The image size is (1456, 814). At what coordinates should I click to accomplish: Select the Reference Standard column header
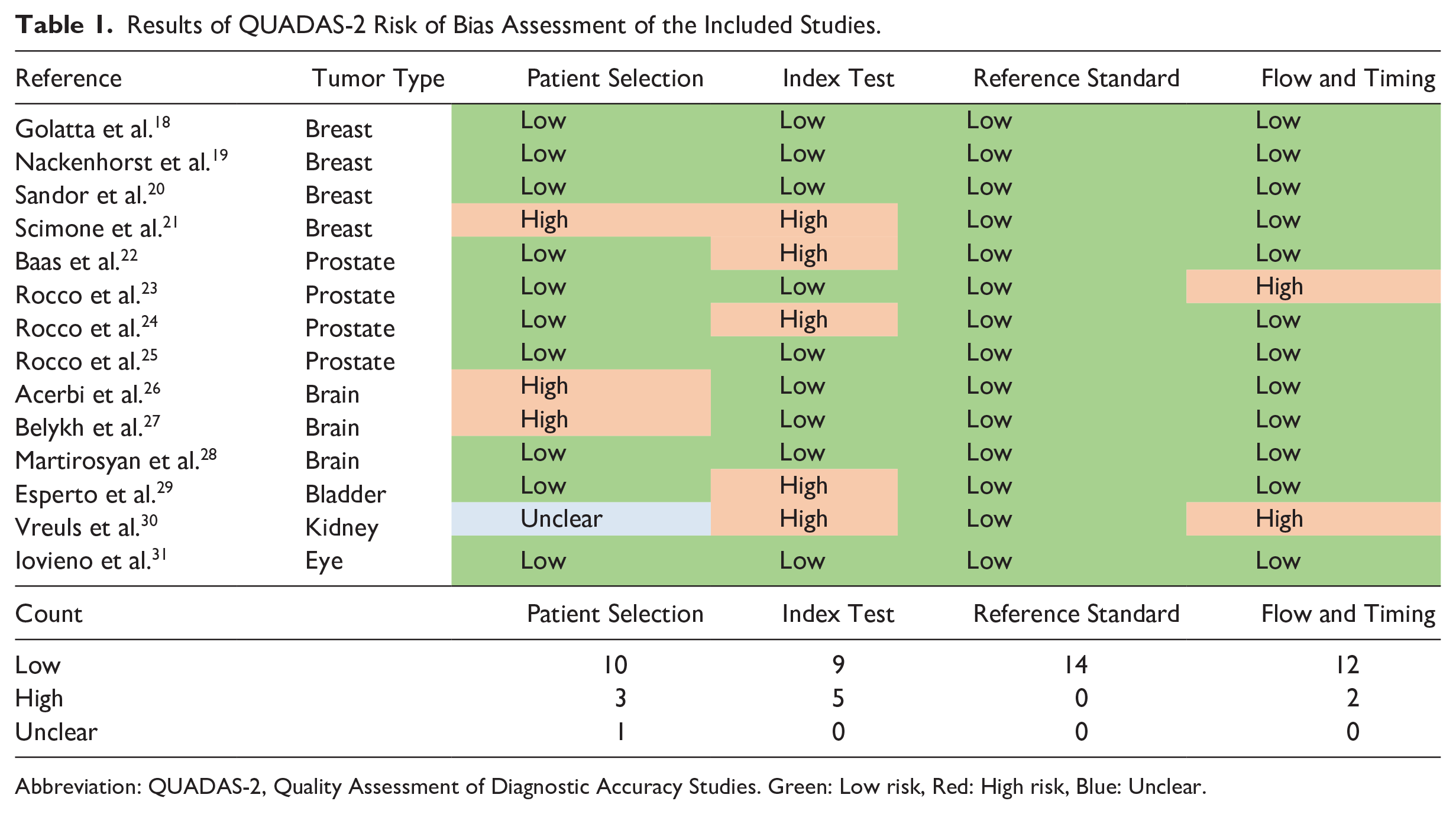(x=1076, y=79)
